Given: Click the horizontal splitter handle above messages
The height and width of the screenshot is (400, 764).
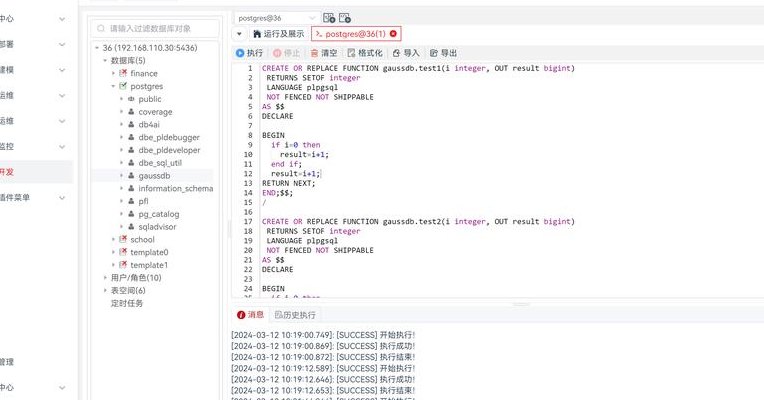Looking at the screenshot, I should click(x=521, y=304).
